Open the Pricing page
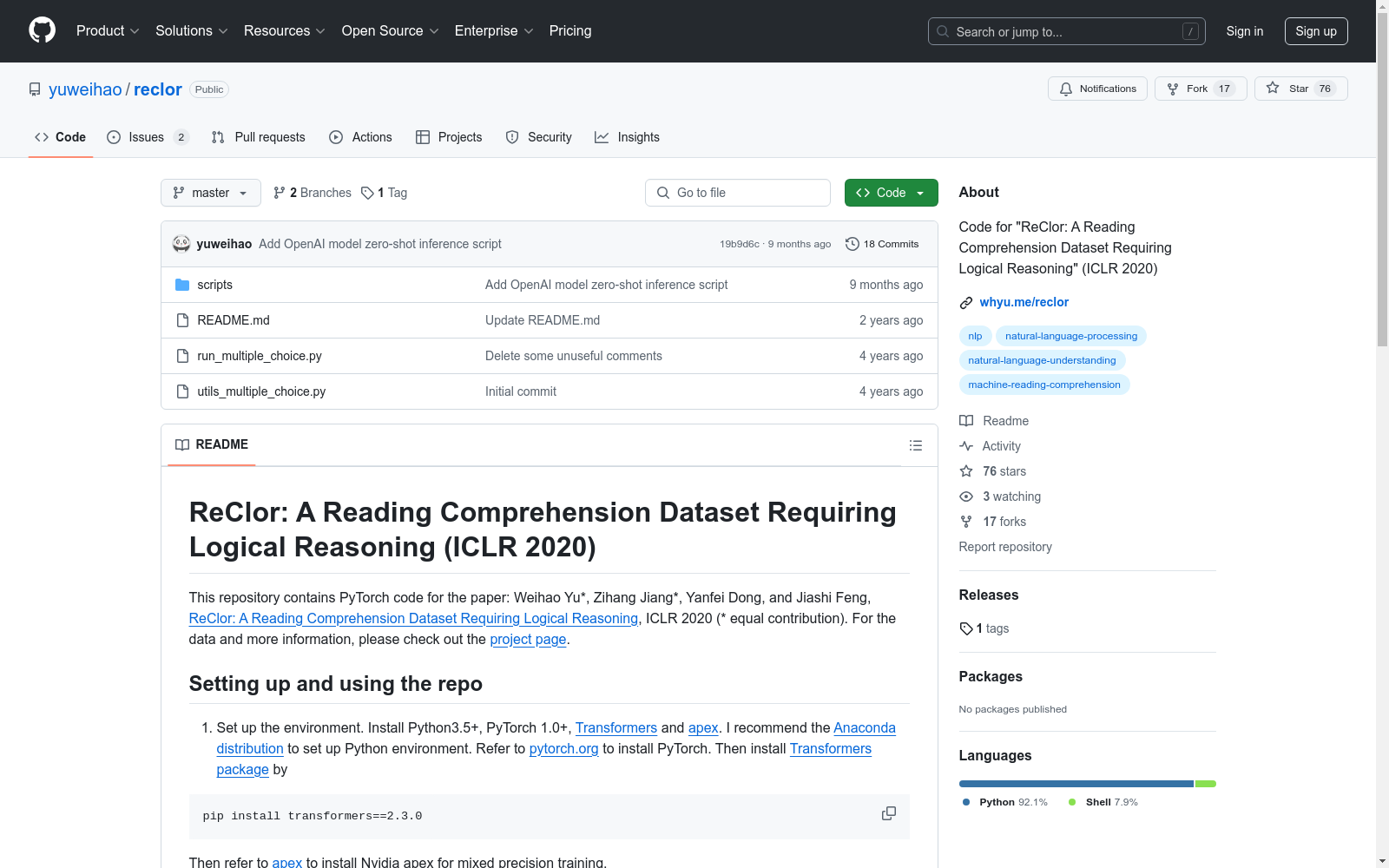The width and height of the screenshot is (1389, 868). [x=570, y=30]
